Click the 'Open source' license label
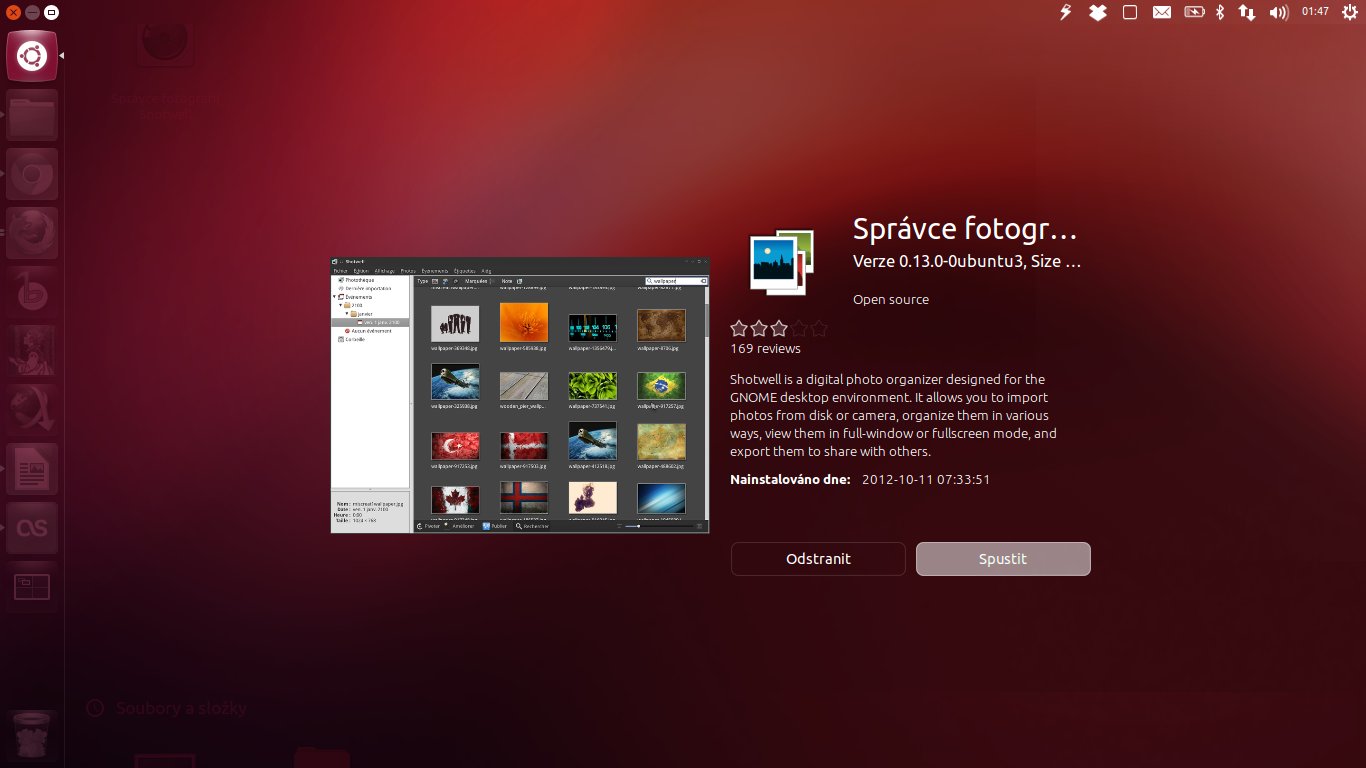Viewport: 1366px width, 768px height. point(891,299)
